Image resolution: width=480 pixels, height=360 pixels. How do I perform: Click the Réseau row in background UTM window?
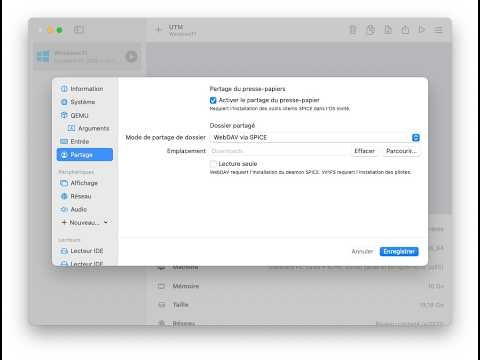pos(300,323)
